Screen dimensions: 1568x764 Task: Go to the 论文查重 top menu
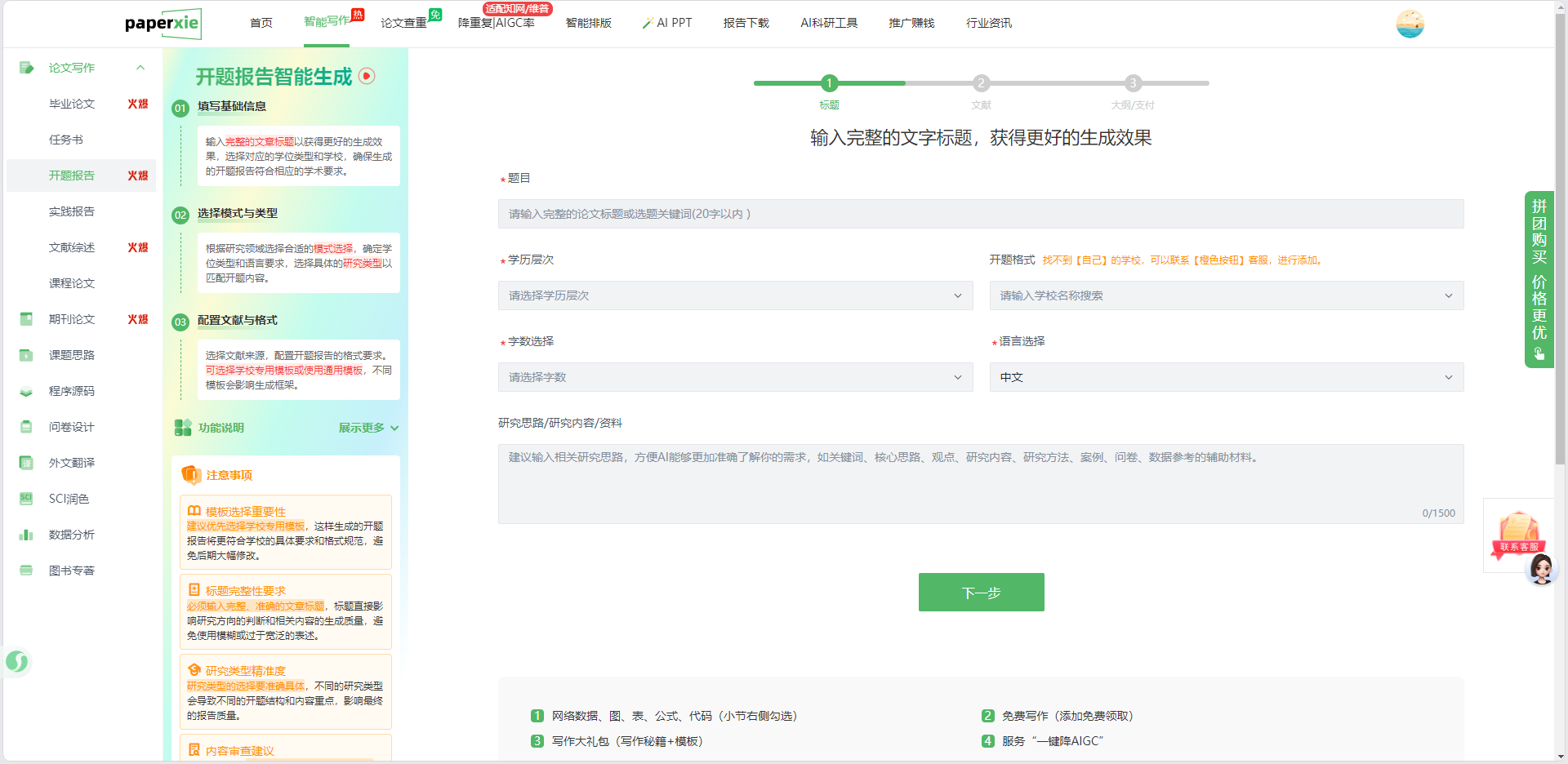pyautogui.click(x=403, y=23)
